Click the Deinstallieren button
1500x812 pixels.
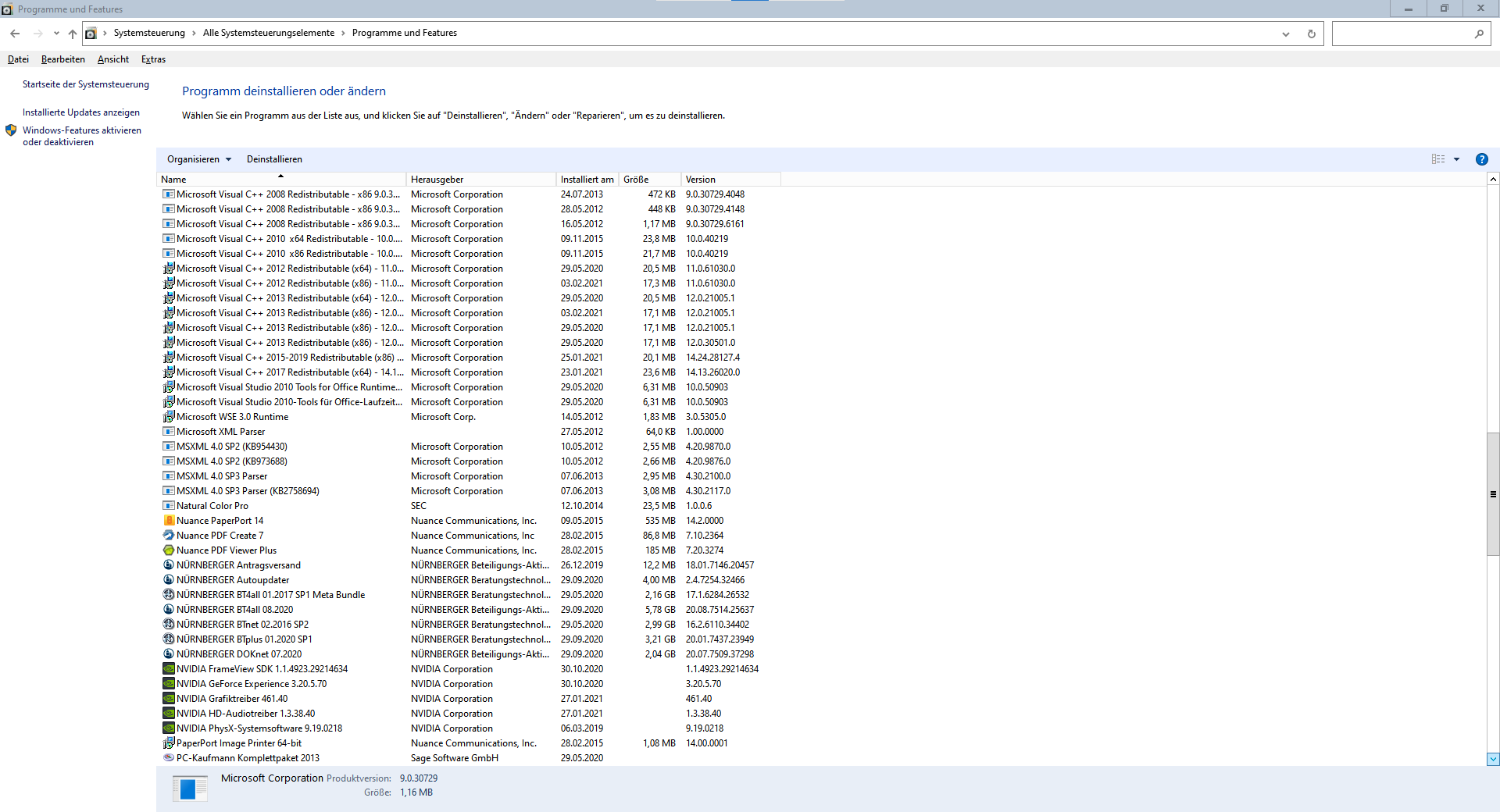pos(274,159)
